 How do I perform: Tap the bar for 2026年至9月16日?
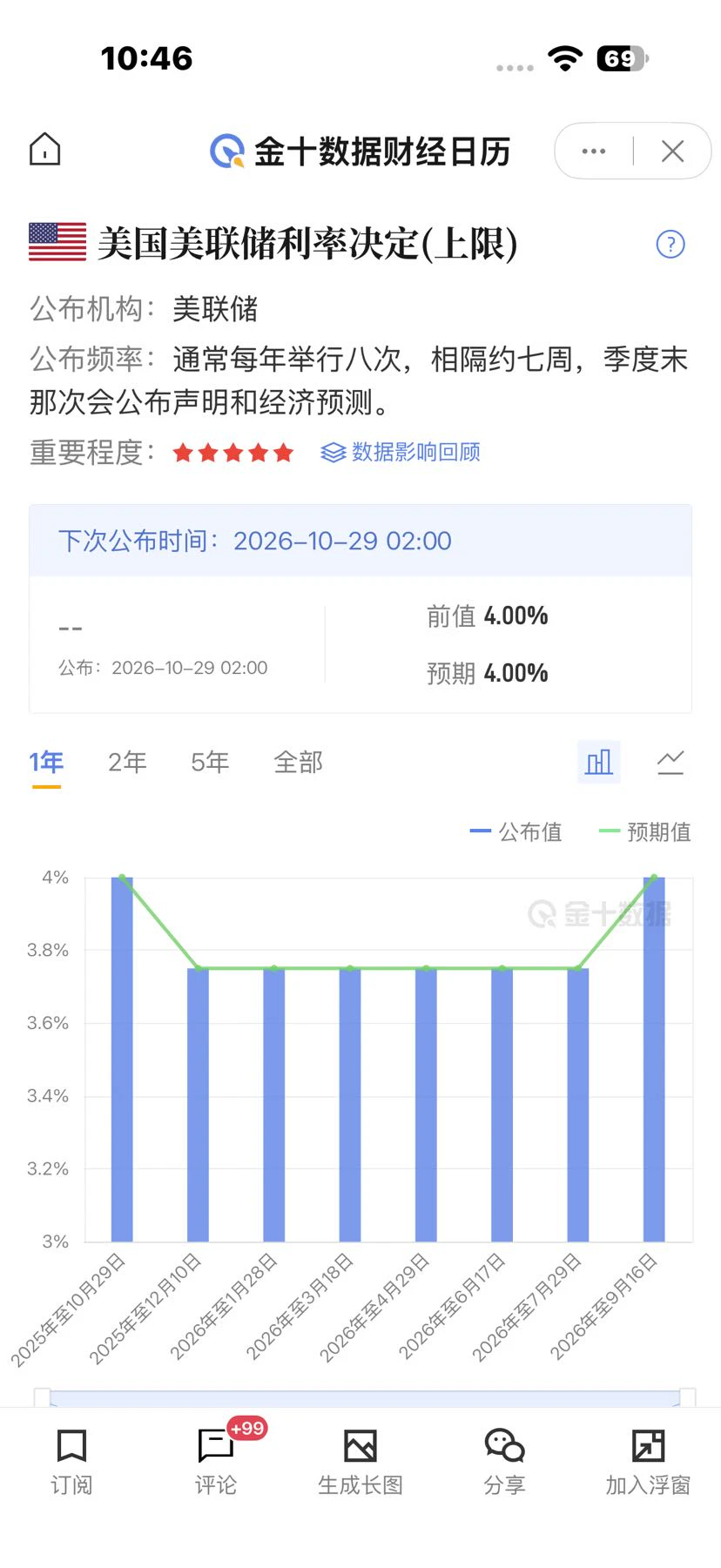coord(654,1059)
